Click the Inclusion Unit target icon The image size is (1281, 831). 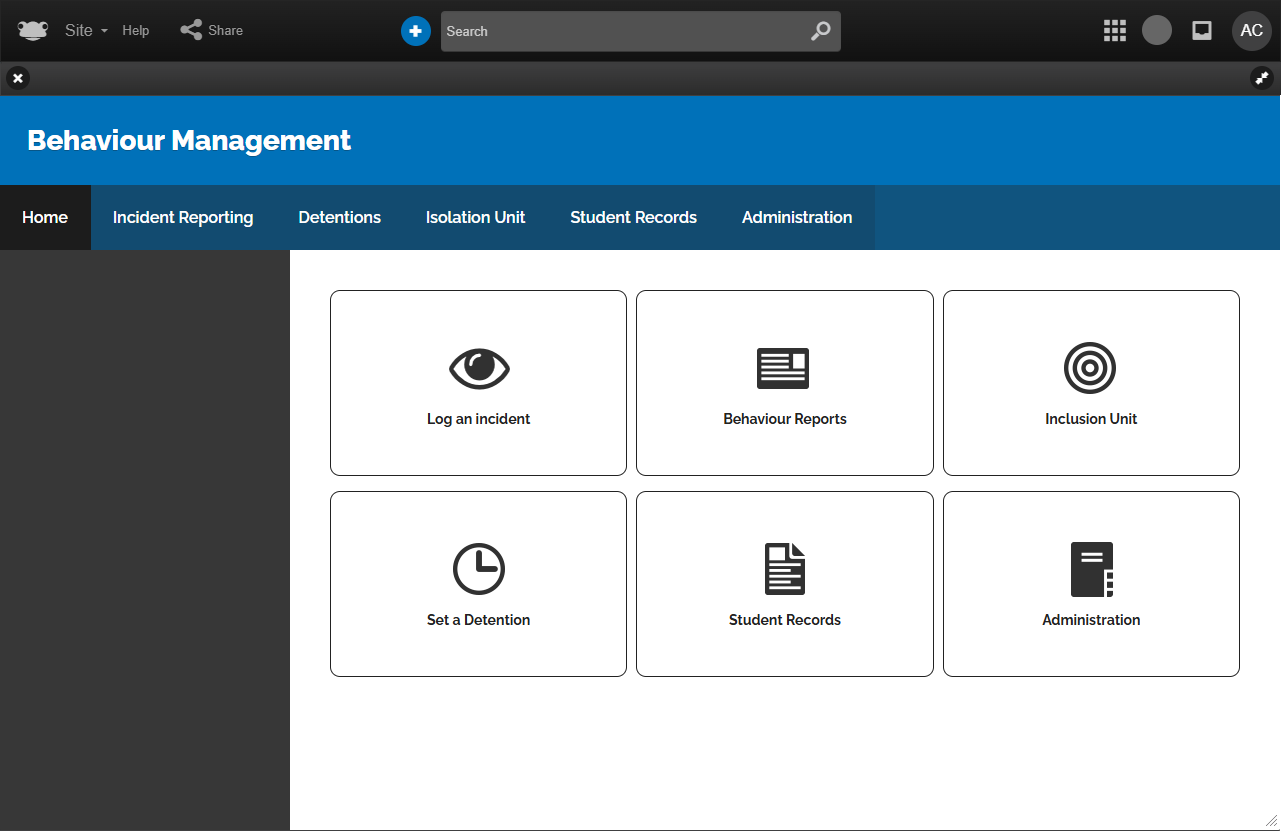[1090, 368]
